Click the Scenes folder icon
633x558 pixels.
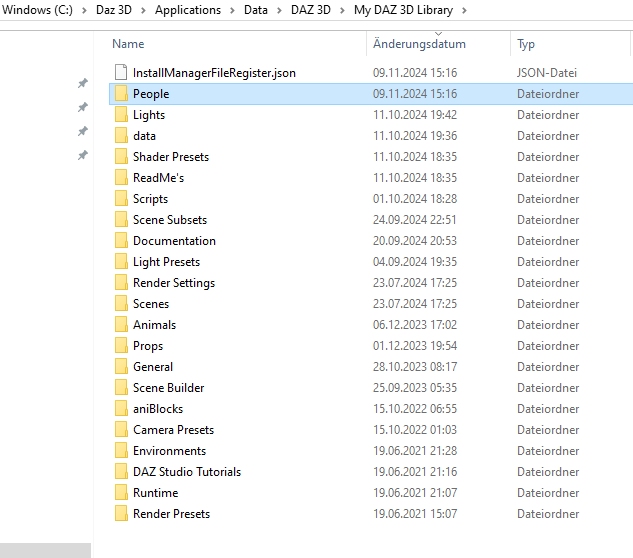tap(121, 304)
